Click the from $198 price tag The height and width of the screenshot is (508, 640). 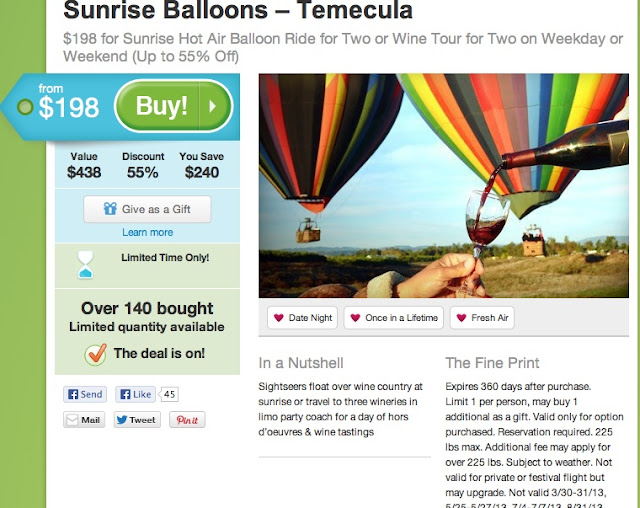click(x=62, y=104)
